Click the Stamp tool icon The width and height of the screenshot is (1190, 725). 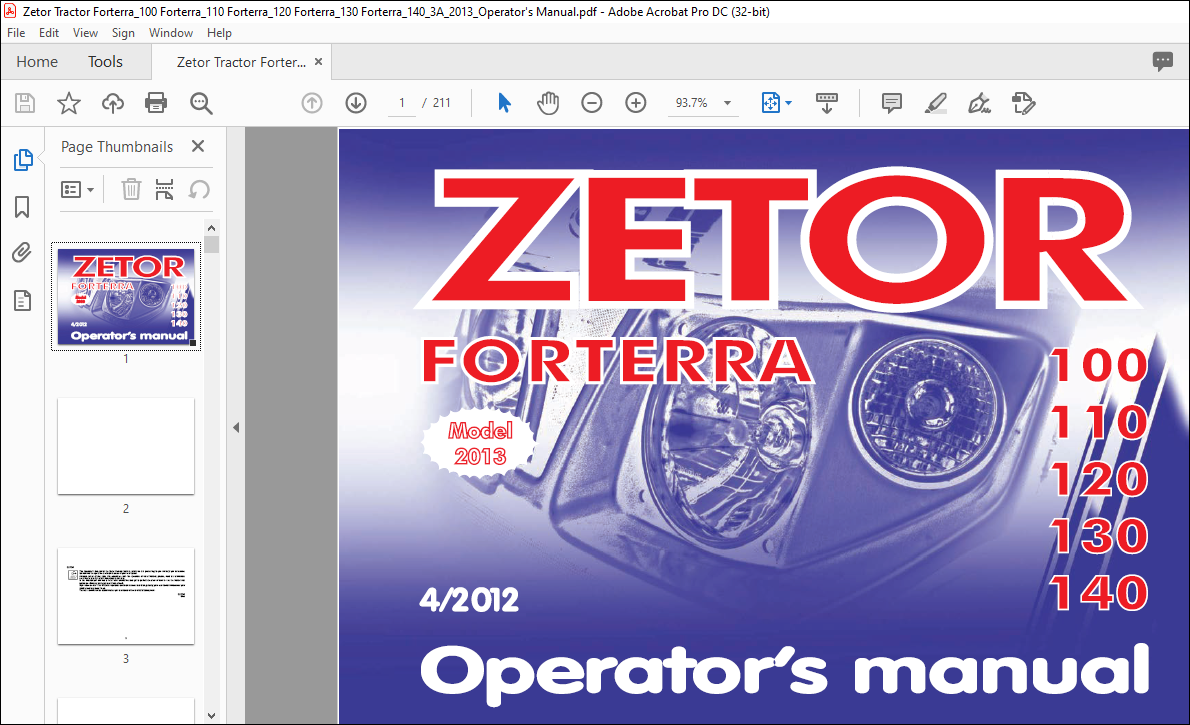[1023, 102]
